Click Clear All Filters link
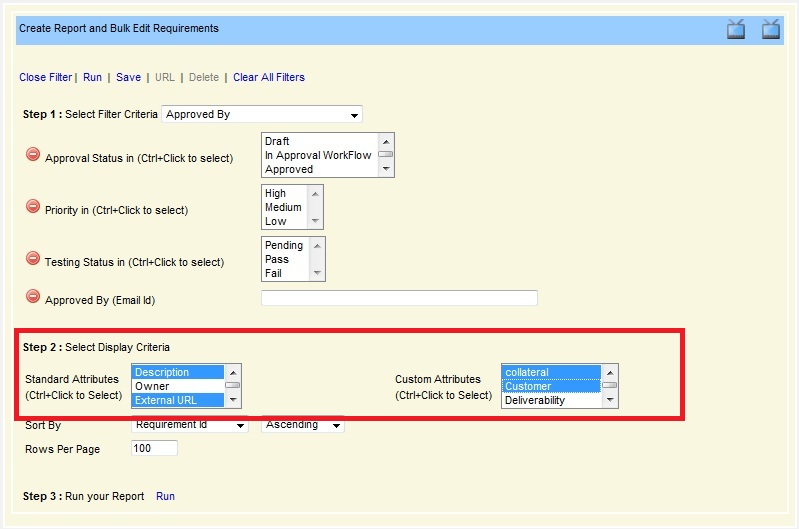Image resolution: width=799 pixels, height=529 pixels. click(269, 77)
